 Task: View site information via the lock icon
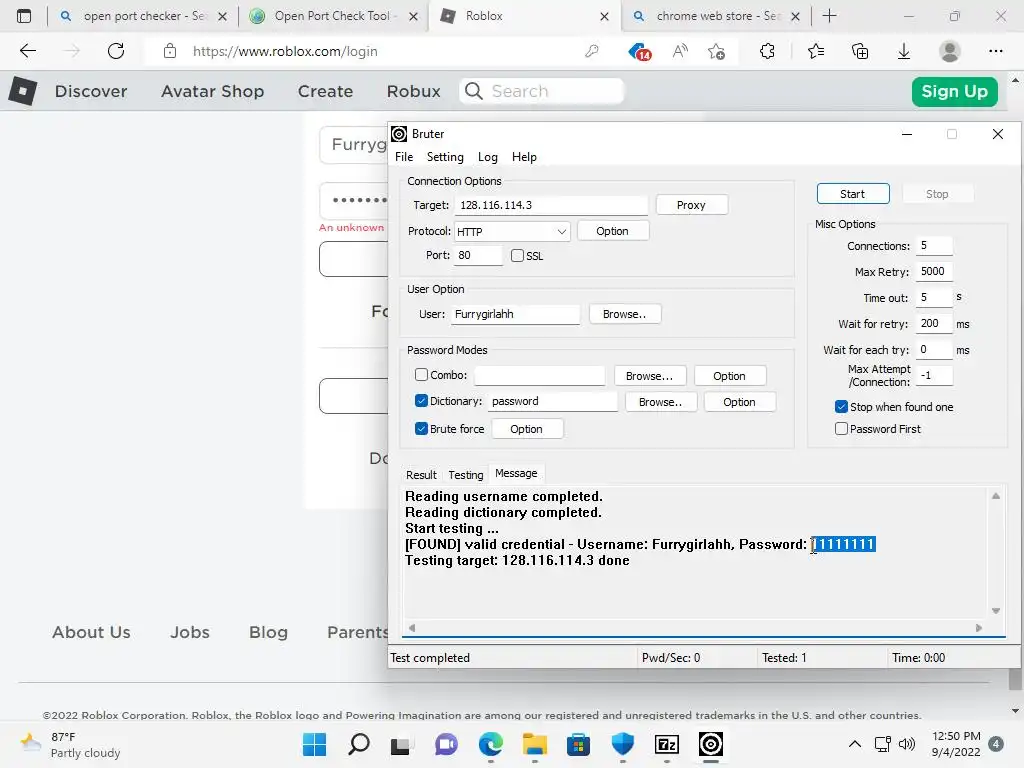[x=170, y=51]
